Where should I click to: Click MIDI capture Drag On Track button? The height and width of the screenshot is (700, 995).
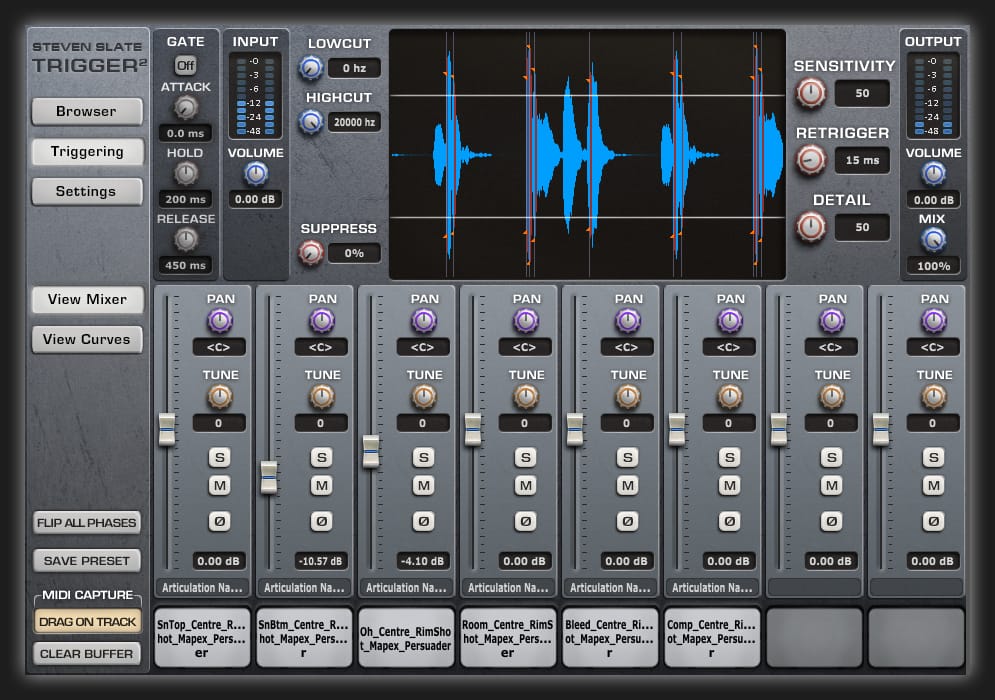[x=87, y=622]
